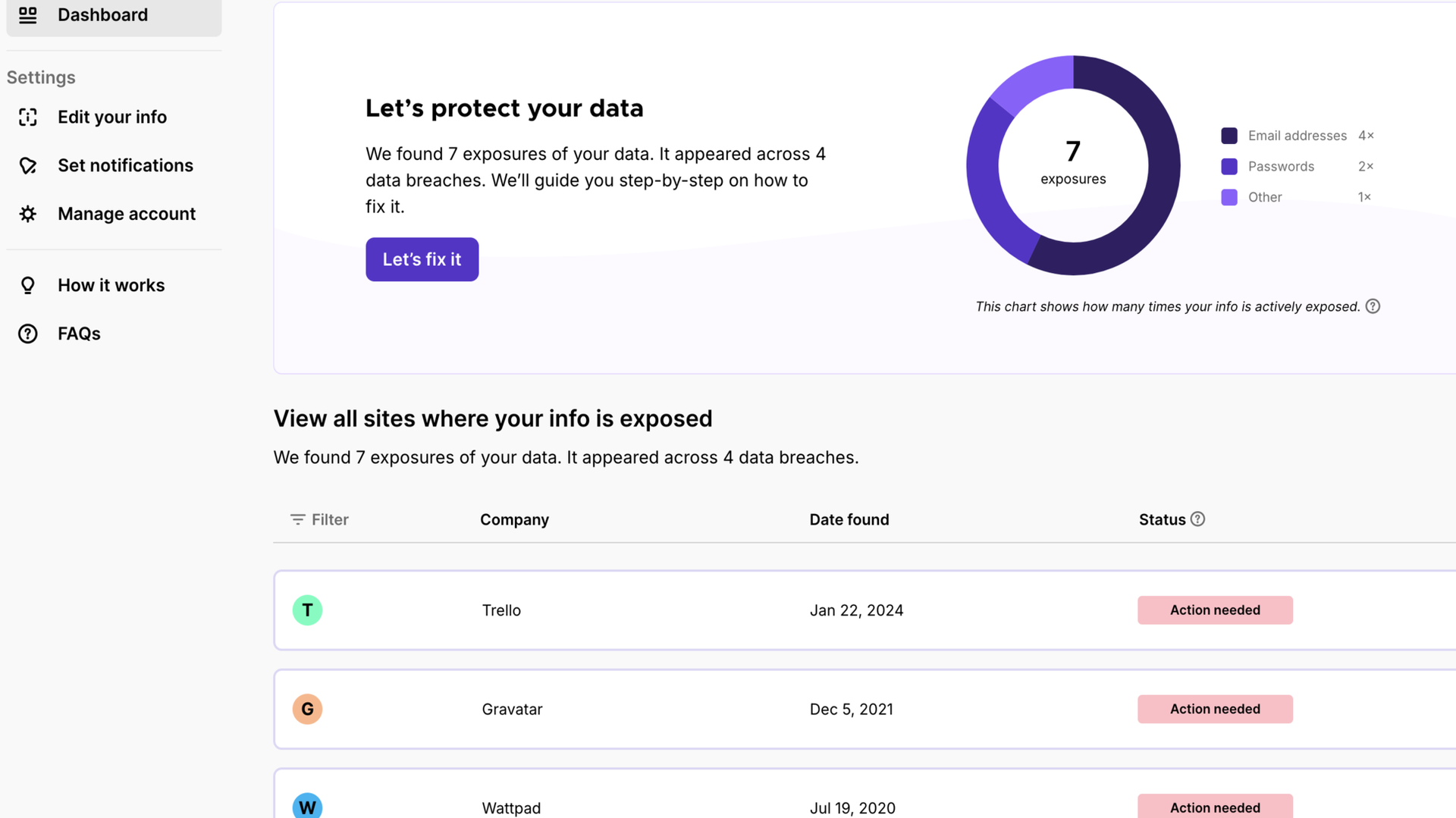Image resolution: width=1456 pixels, height=818 pixels.
Task: Click the Date found column header
Action: coord(849,519)
